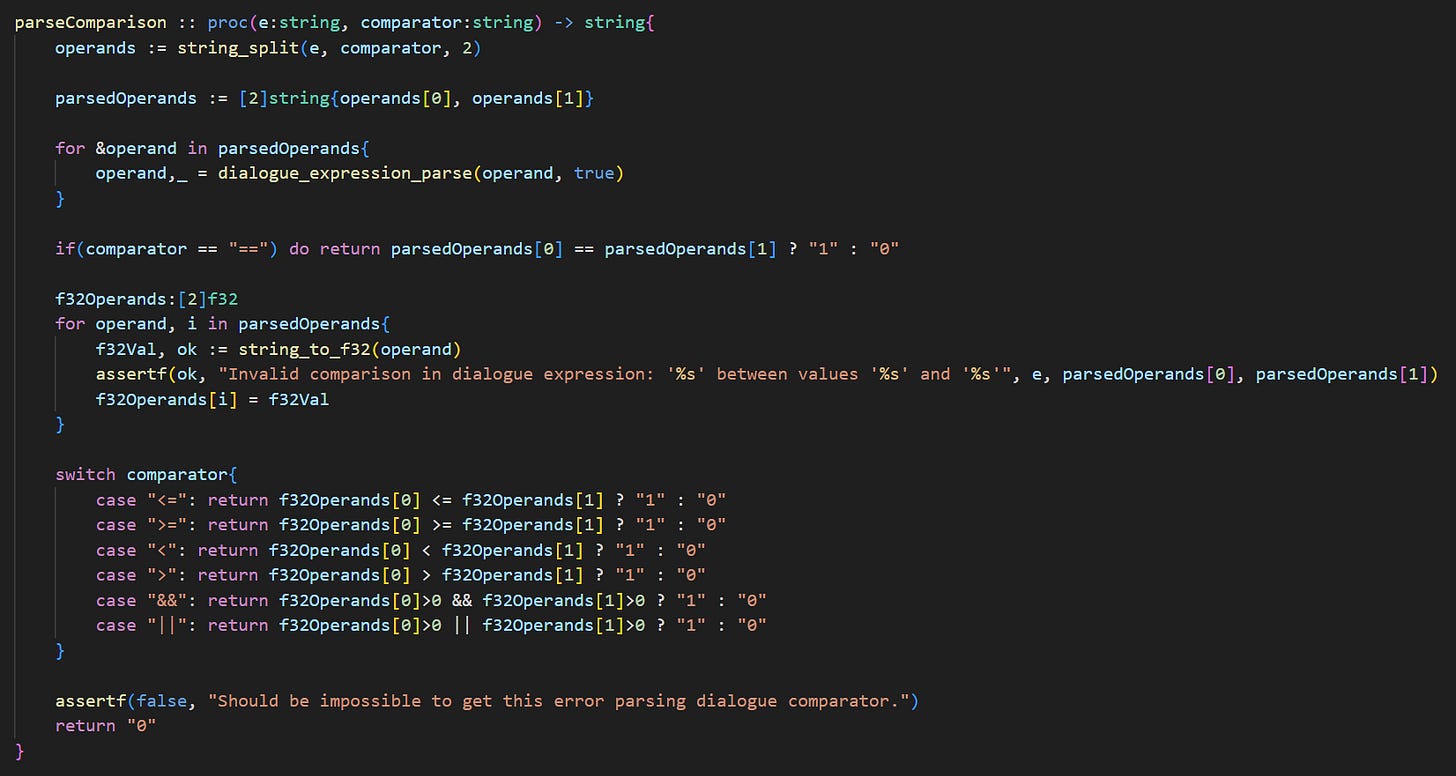Click the final return "0" statement

(x=105, y=725)
